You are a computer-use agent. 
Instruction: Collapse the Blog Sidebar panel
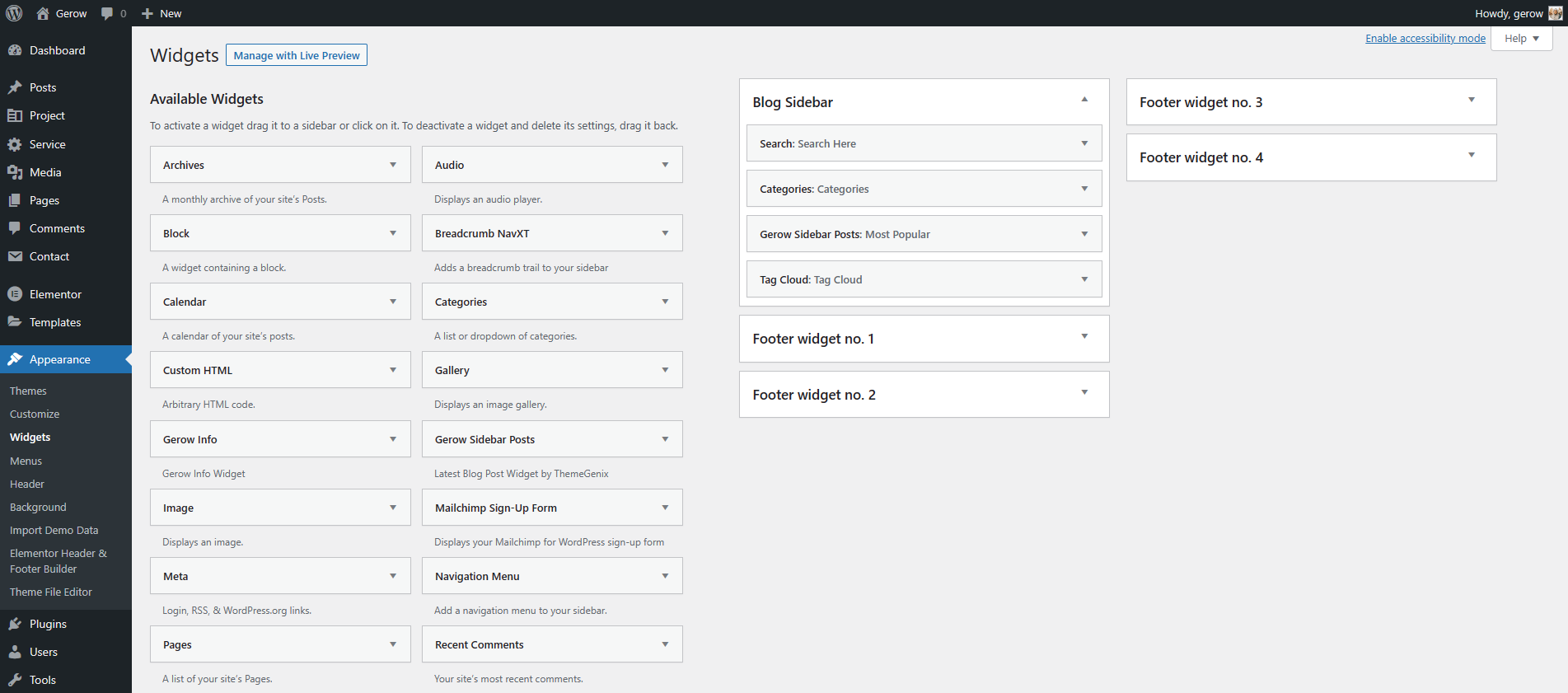coord(1084,100)
